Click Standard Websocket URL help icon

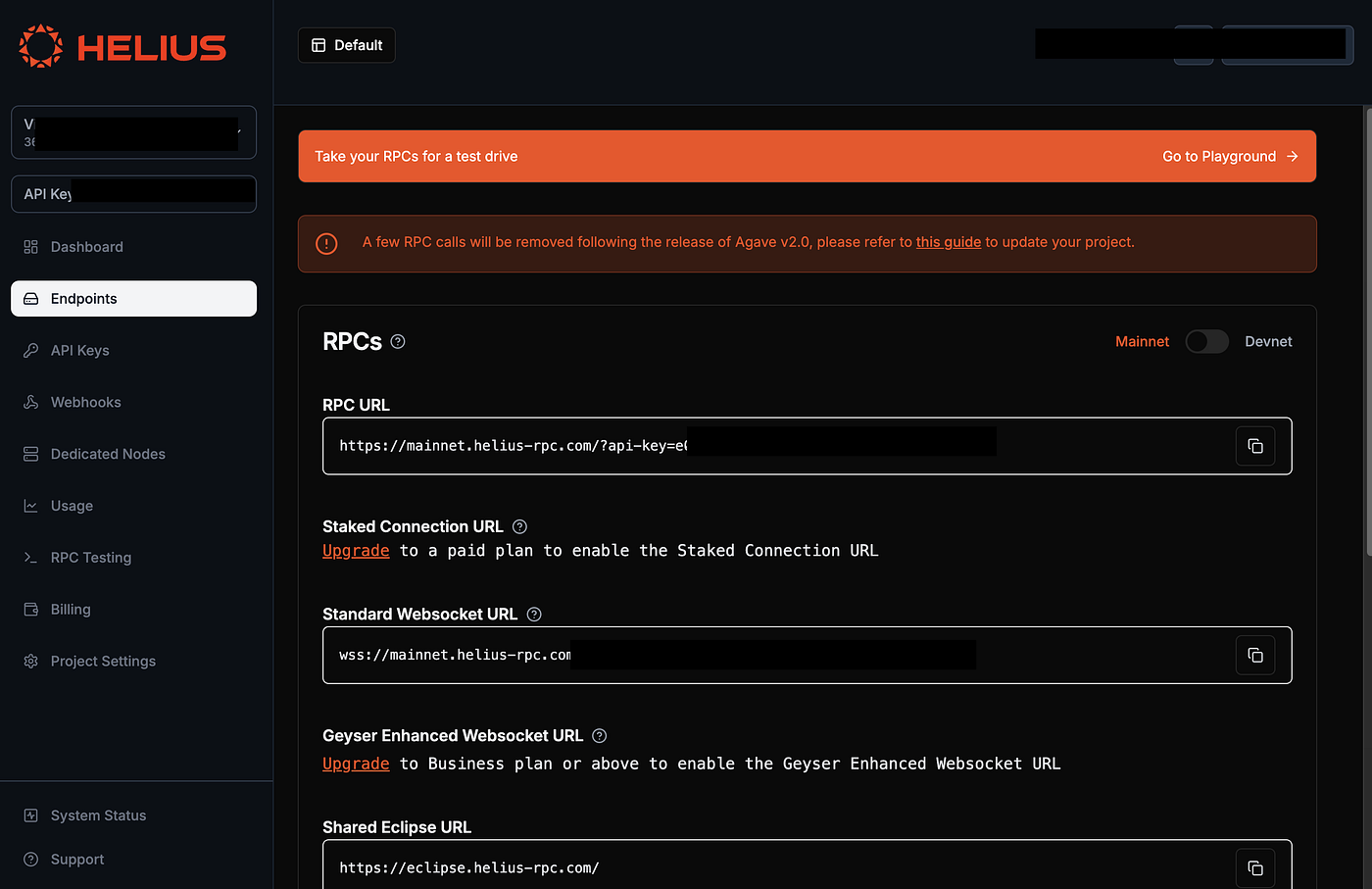tap(534, 615)
